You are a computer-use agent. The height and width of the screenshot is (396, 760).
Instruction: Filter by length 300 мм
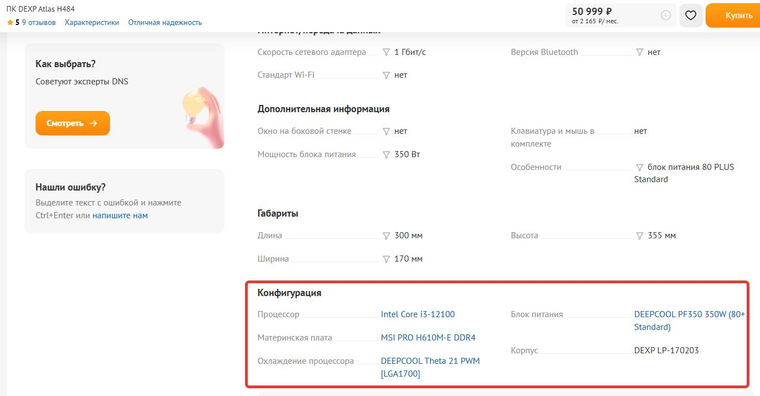pyautogui.click(x=386, y=236)
